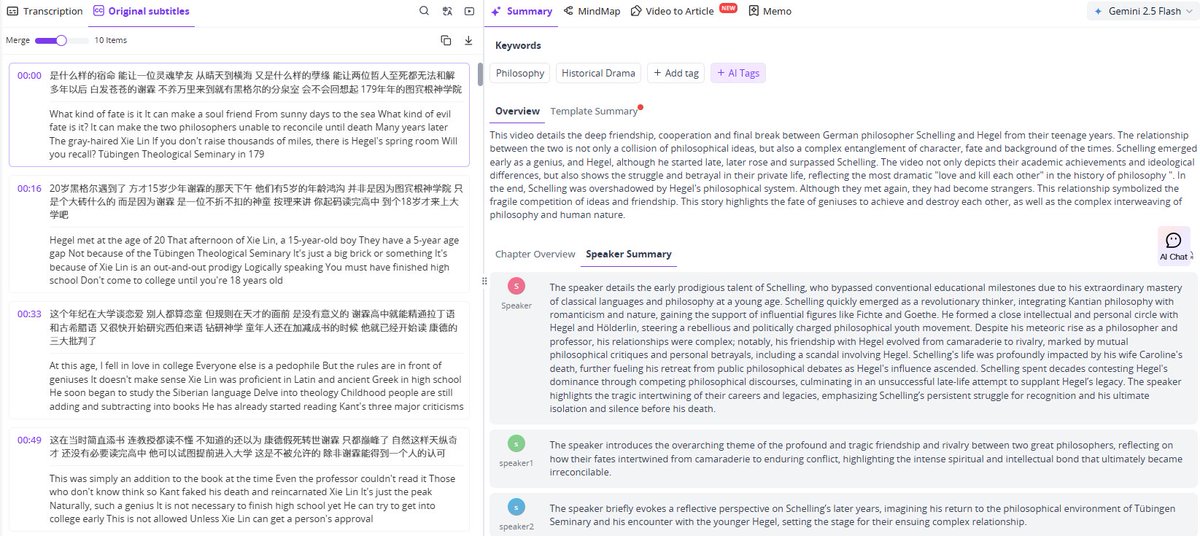
Task: Click the blue speaker2 avatar
Action: 516,507
